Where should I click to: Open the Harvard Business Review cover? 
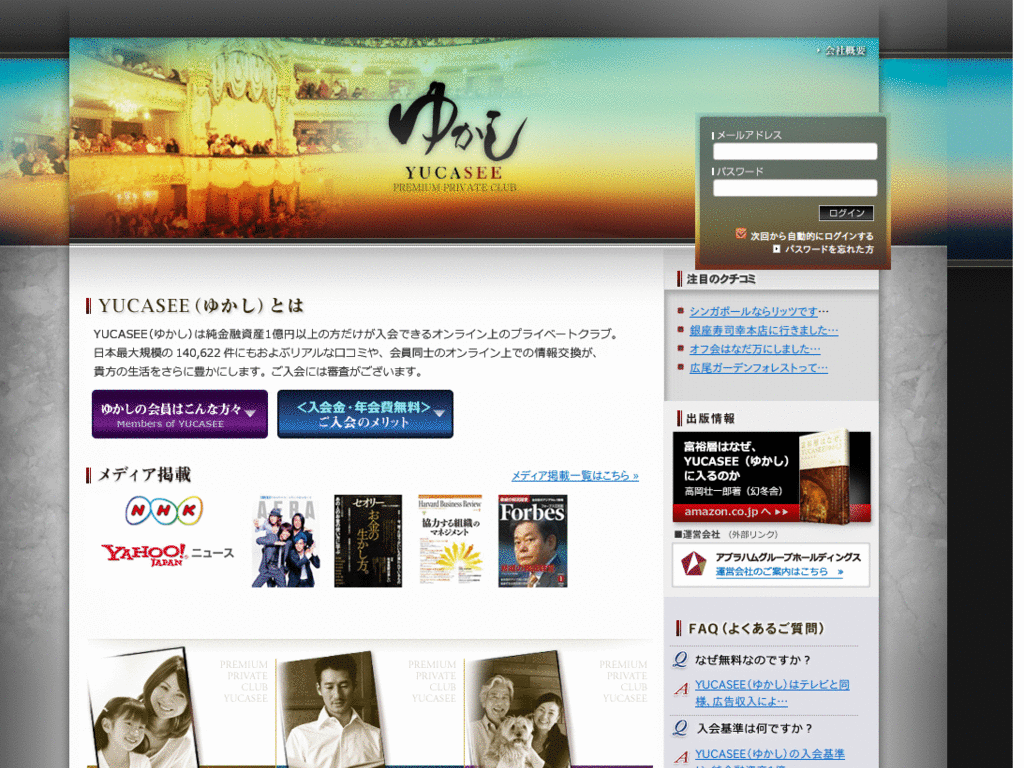pos(450,541)
